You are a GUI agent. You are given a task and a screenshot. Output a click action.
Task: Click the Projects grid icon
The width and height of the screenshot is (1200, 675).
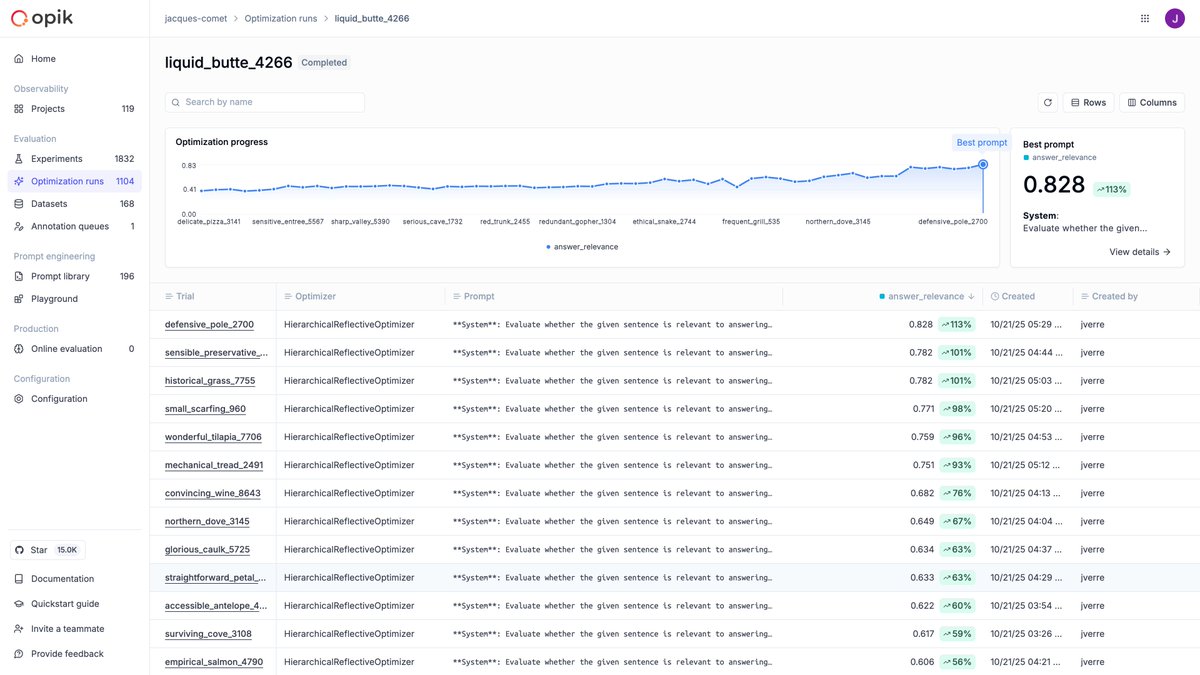(x=19, y=109)
